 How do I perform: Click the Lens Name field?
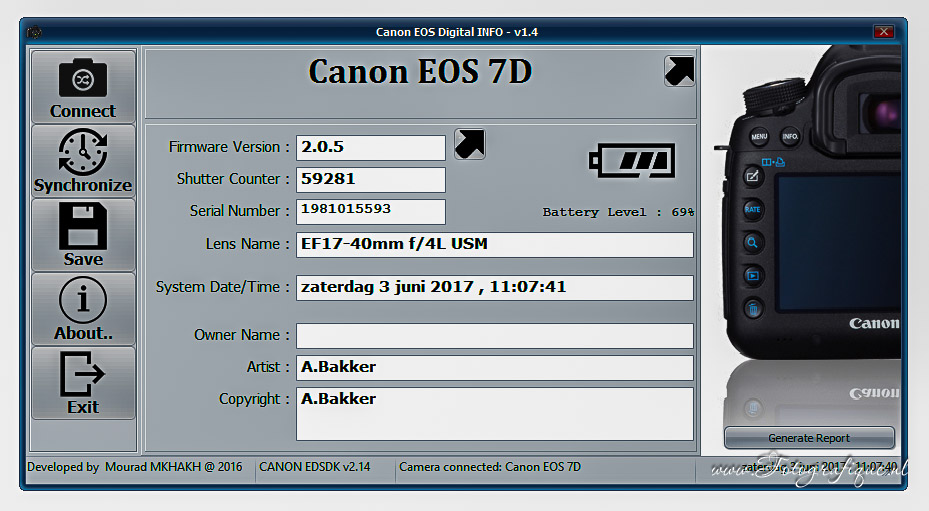click(x=495, y=245)
